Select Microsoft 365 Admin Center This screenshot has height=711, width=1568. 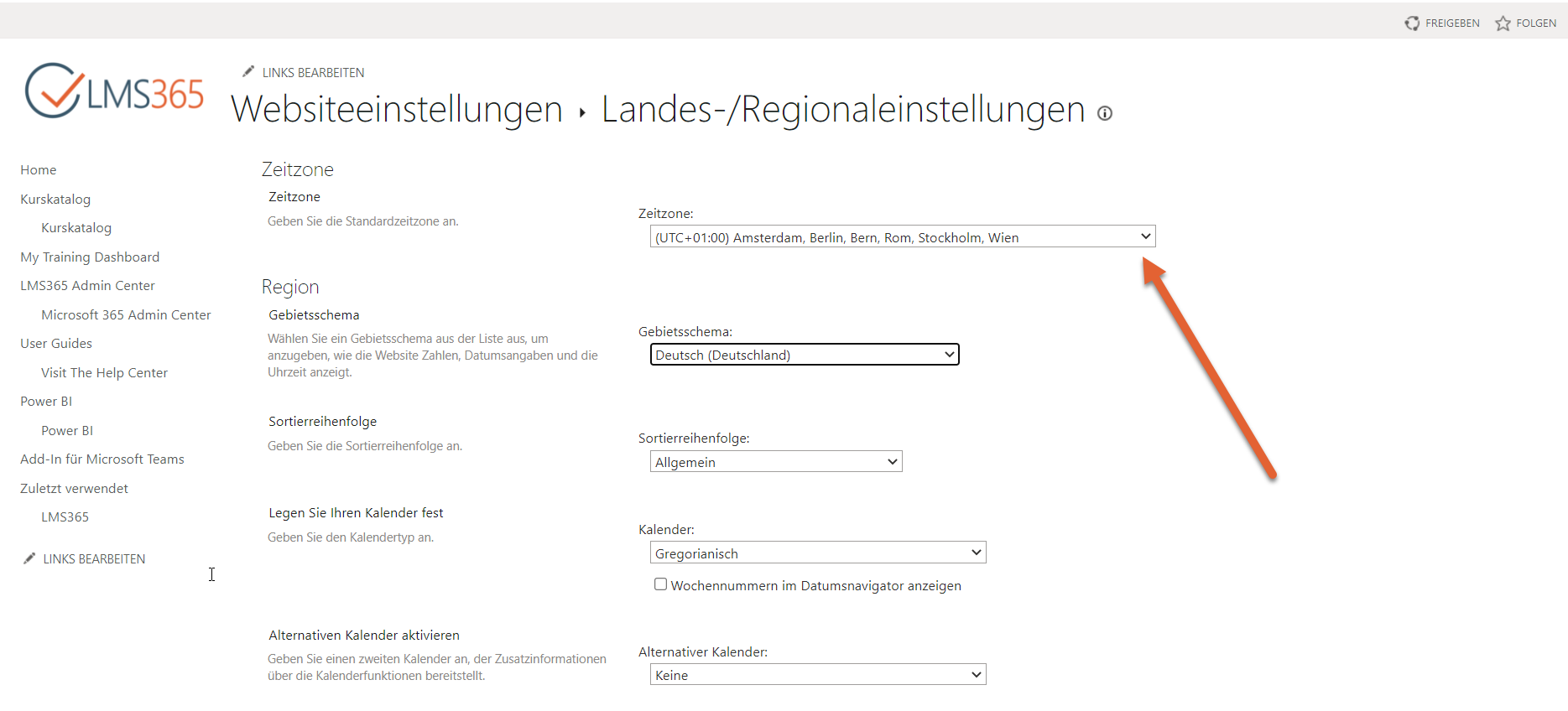[x=126, y=315]
